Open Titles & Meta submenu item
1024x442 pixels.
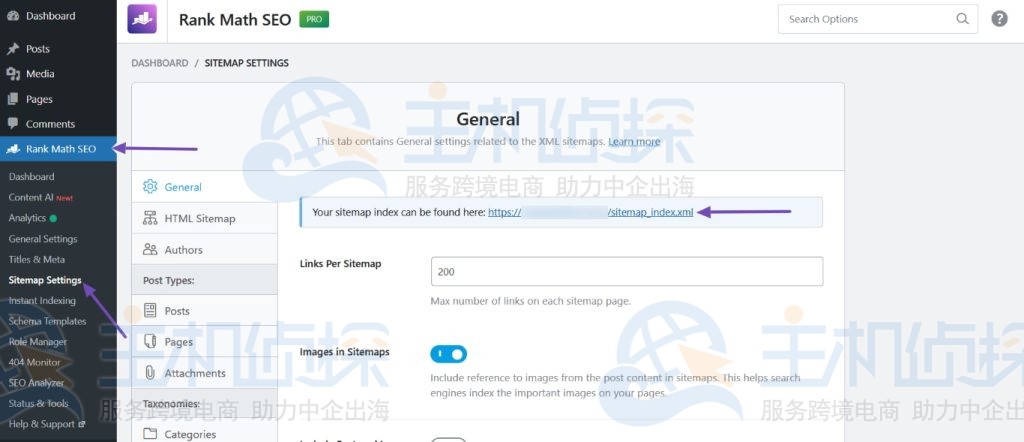(x=37, y=259)
